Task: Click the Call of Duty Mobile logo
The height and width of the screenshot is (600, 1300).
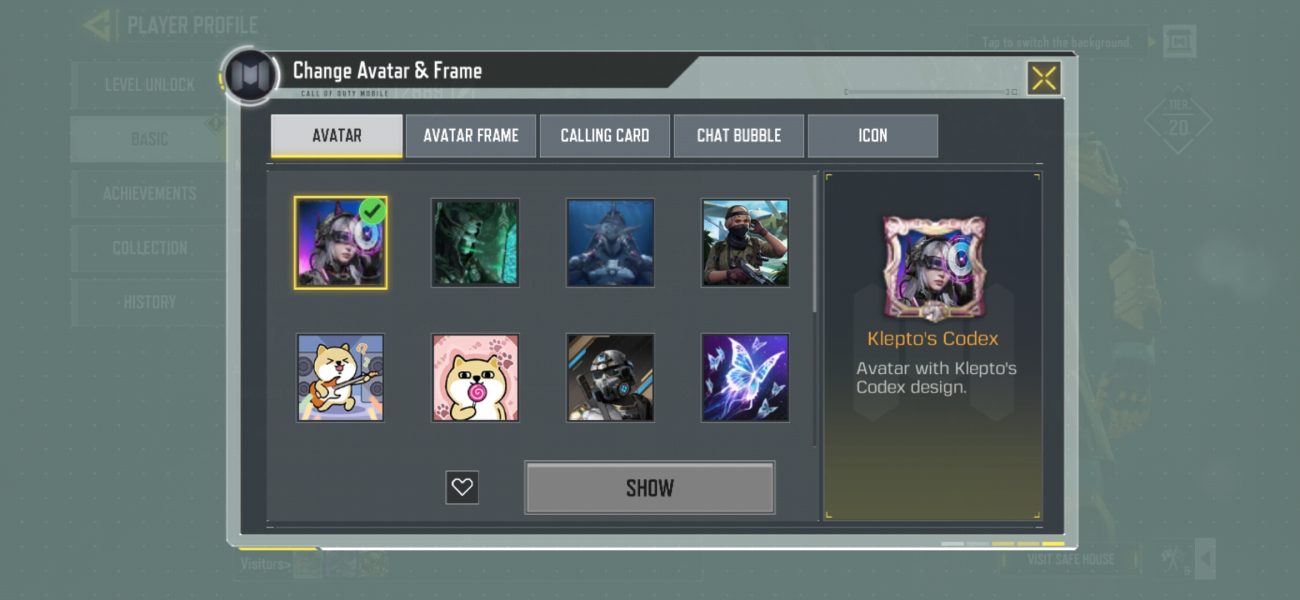Action: point(250,77)
